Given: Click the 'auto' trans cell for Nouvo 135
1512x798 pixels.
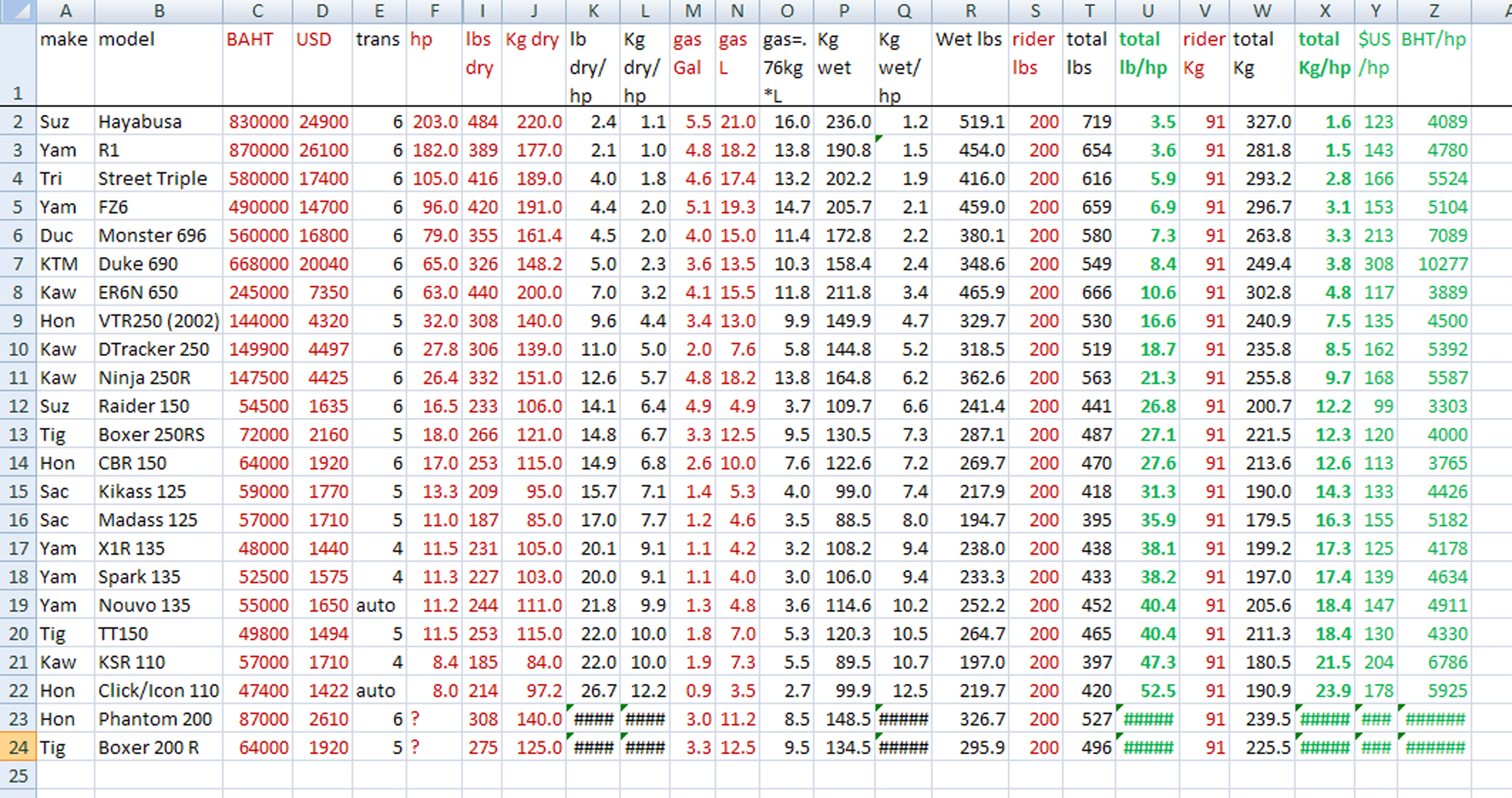Looking at the screenshot, I should [x=376, y=605].
